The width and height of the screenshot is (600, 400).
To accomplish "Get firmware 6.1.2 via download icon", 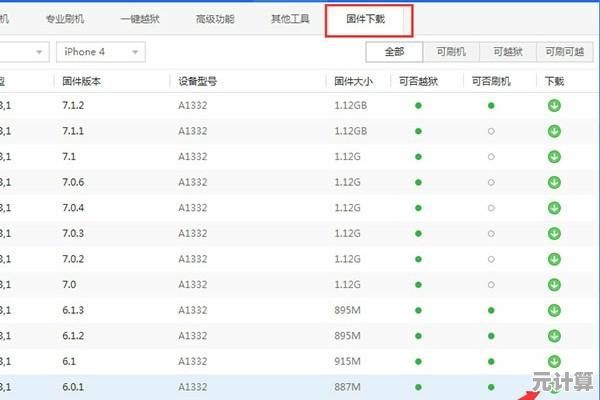I will pos(554,336).
